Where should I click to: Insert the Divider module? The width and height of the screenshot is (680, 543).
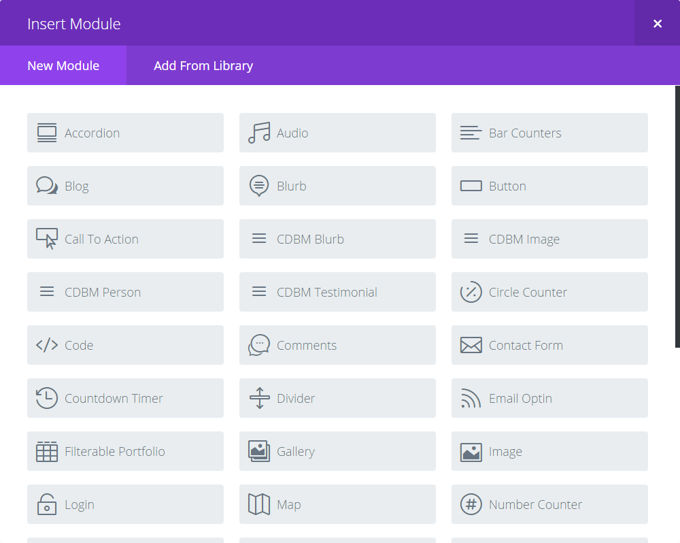click(337, 398)
